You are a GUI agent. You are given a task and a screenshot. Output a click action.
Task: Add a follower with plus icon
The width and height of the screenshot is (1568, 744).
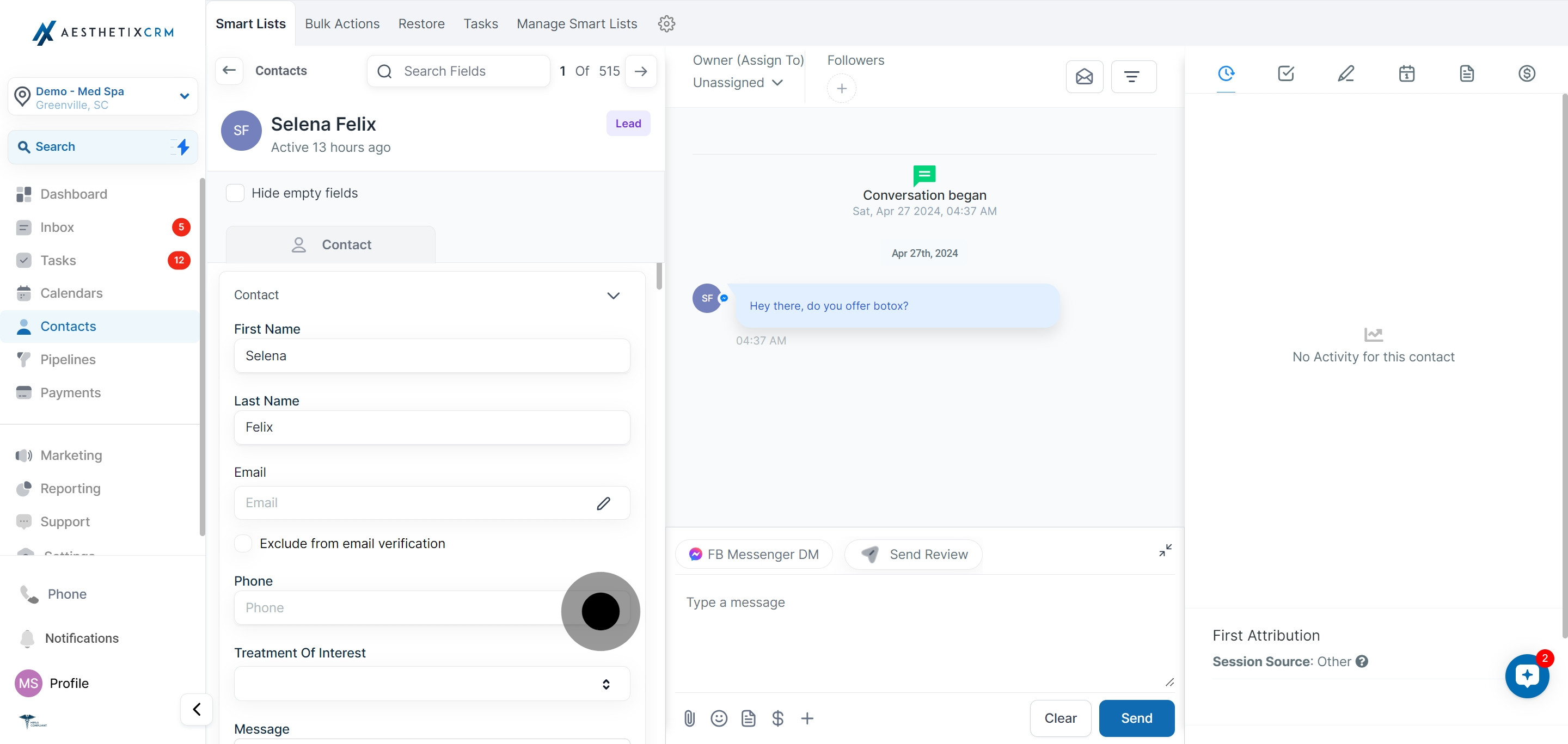841,89
